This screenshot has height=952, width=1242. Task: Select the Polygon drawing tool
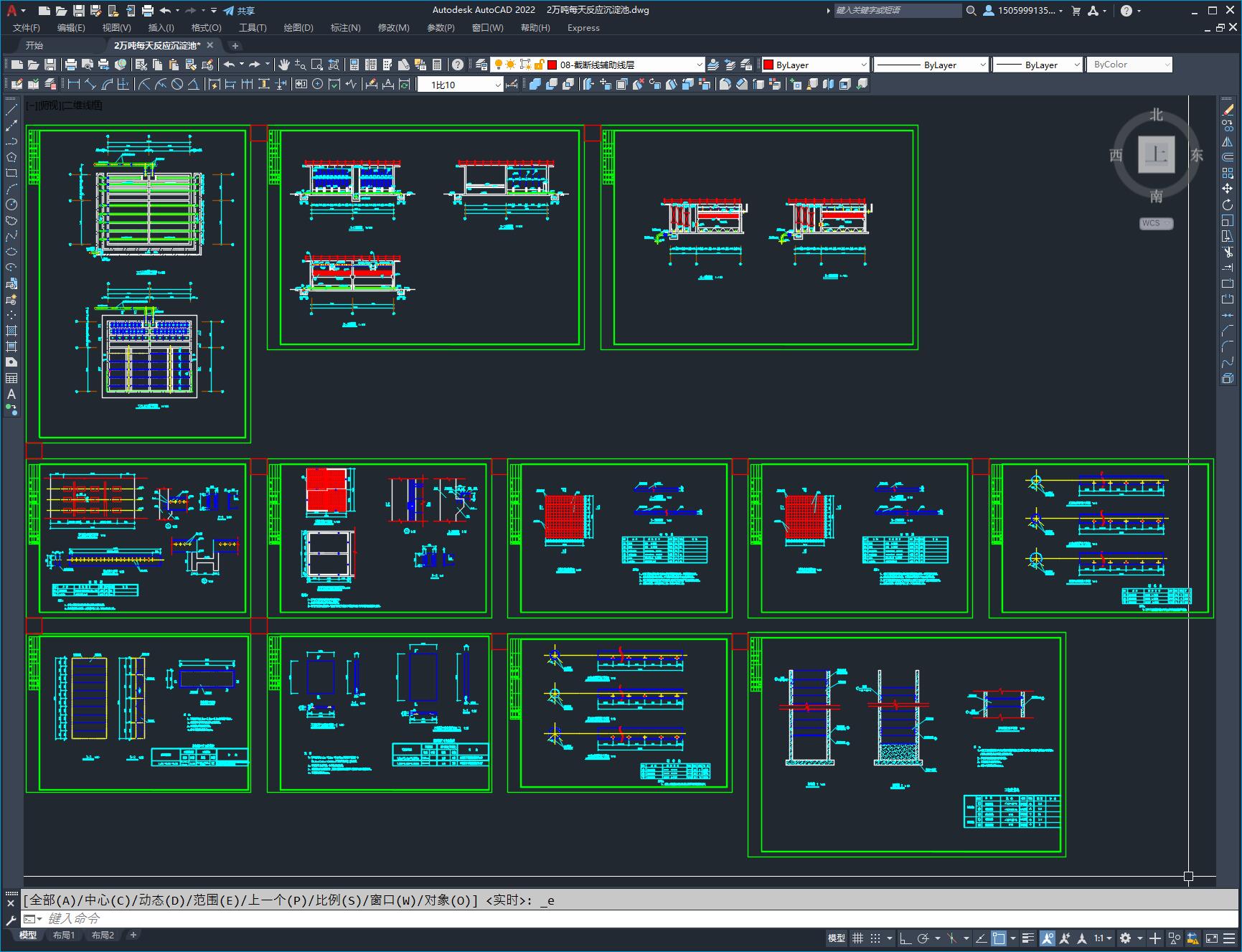(x=11, y=157)
